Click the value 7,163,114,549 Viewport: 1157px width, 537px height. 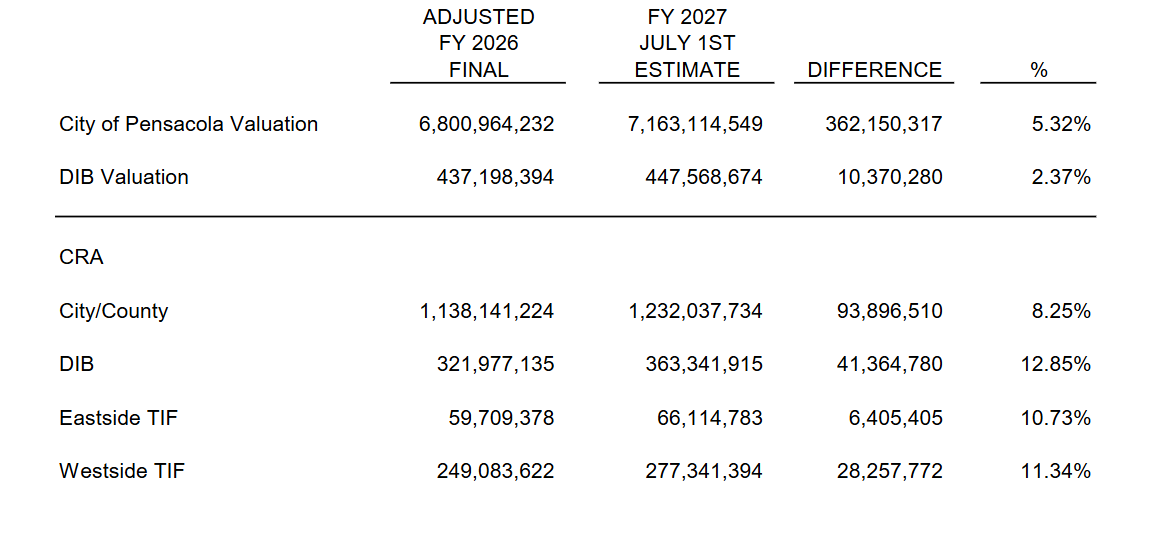tap(695, 125)
